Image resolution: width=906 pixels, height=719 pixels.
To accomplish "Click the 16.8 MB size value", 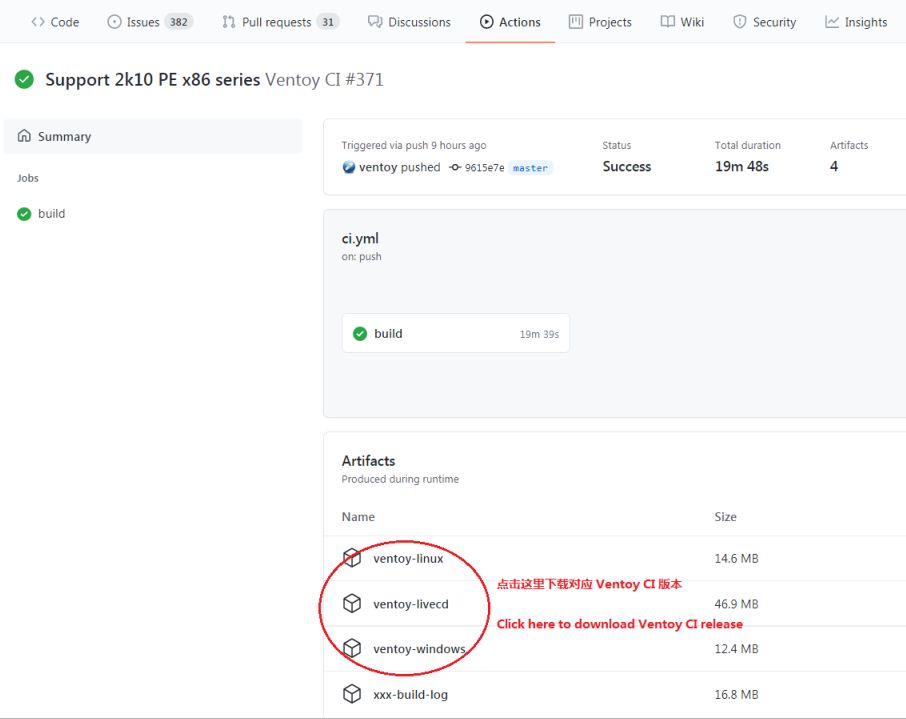I will tap(736, 694).
